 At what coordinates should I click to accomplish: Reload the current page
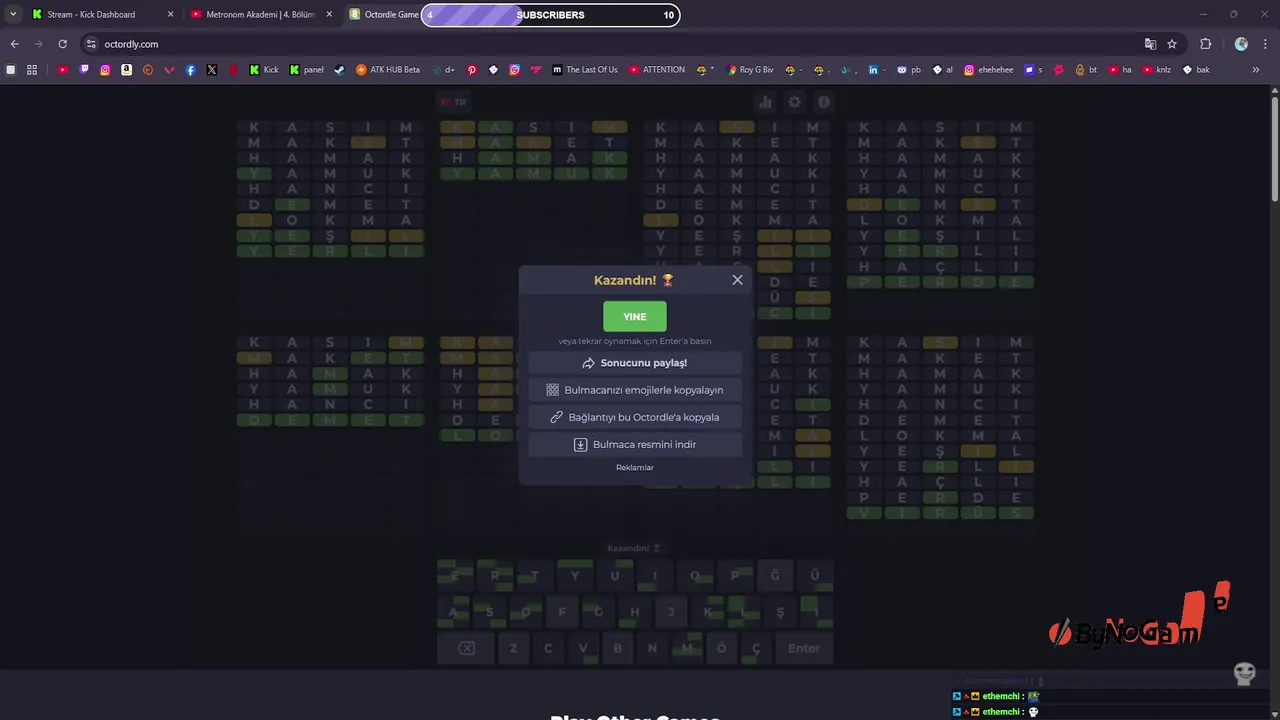click(x=62, y=44)
